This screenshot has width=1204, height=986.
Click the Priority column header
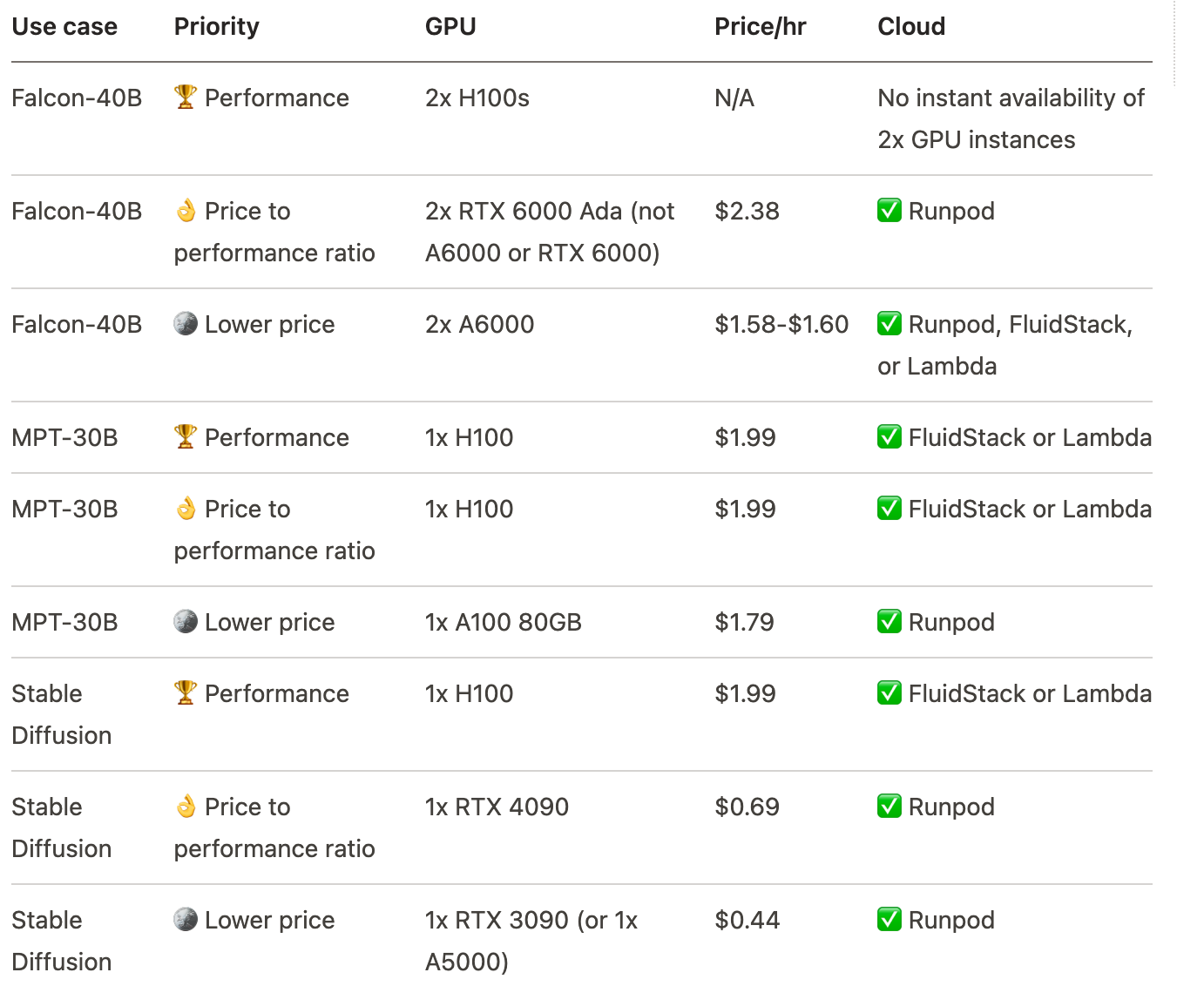[217, 27]
